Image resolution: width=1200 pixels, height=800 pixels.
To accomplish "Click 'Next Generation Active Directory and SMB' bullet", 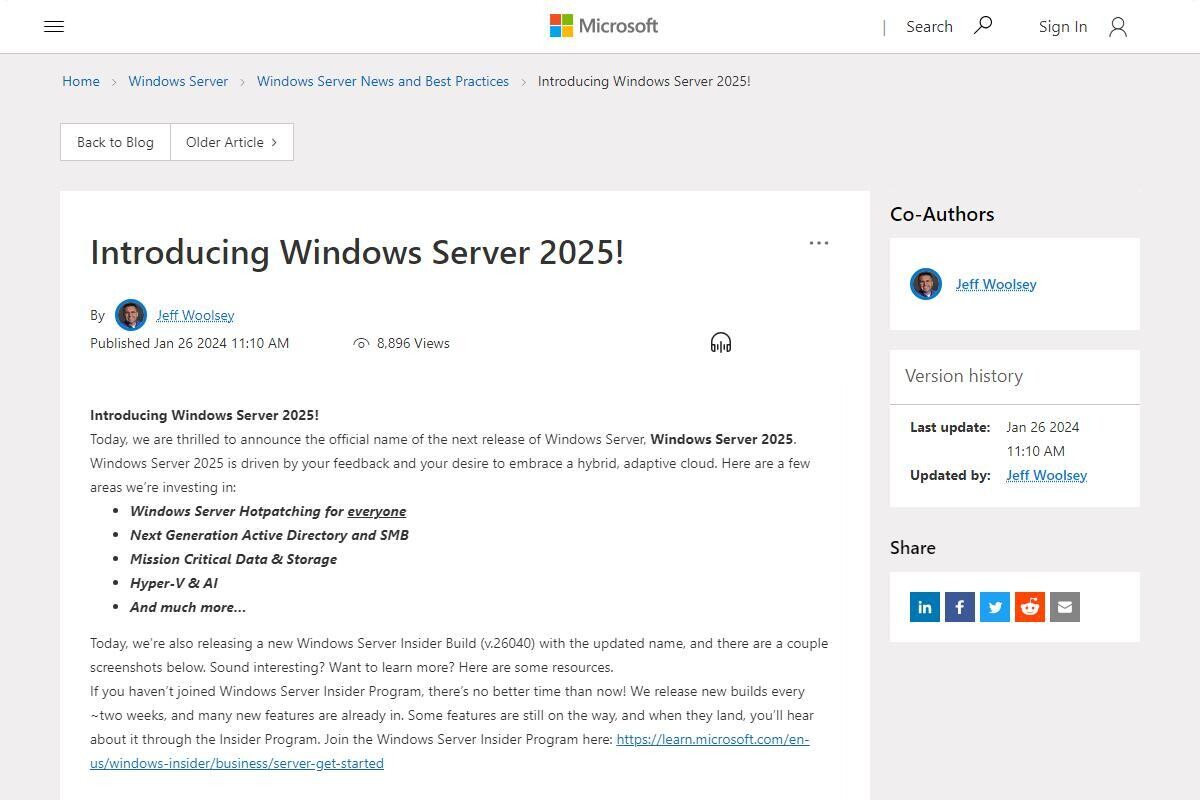I will (269, 535).
